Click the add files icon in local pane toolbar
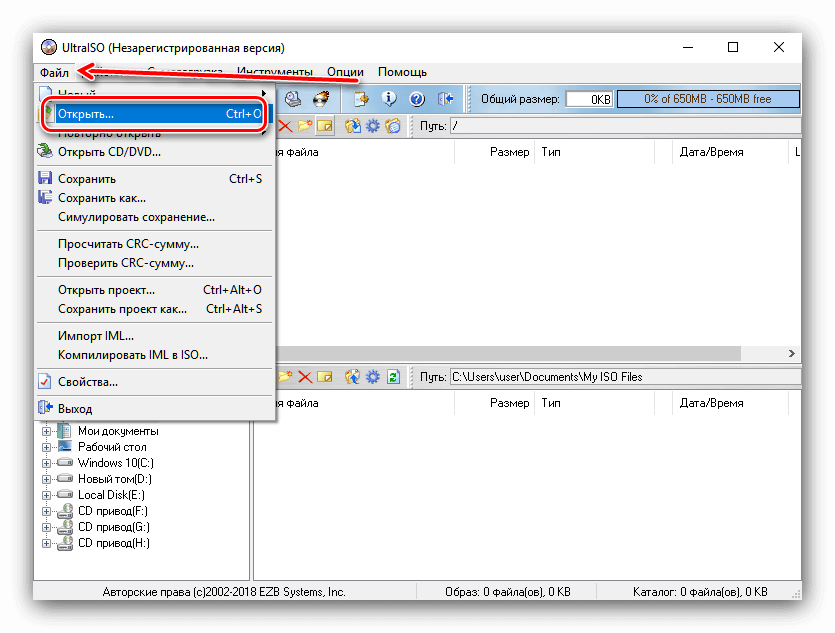Viewport: 835px width, 633px height. tap(353, 377)
